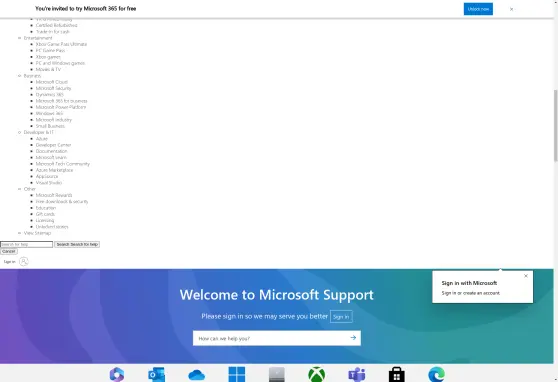The image size is (558, 382).
Task: Open Microsoft Cloud link
Action: [x=52, y=82]
